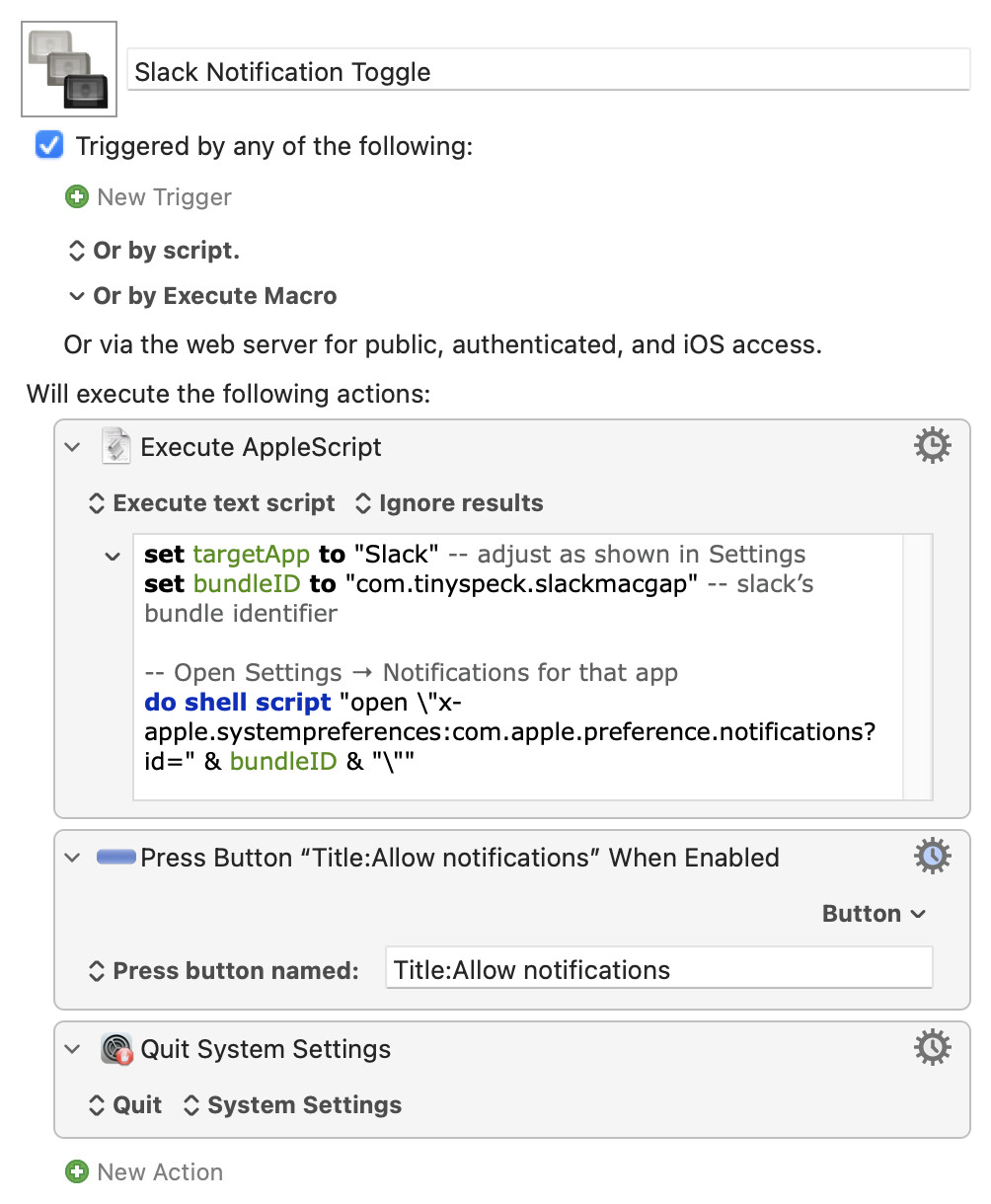Click the blue Press Button action icon
Viewport: 991px width, 1204px height.
tap(116, 858)
